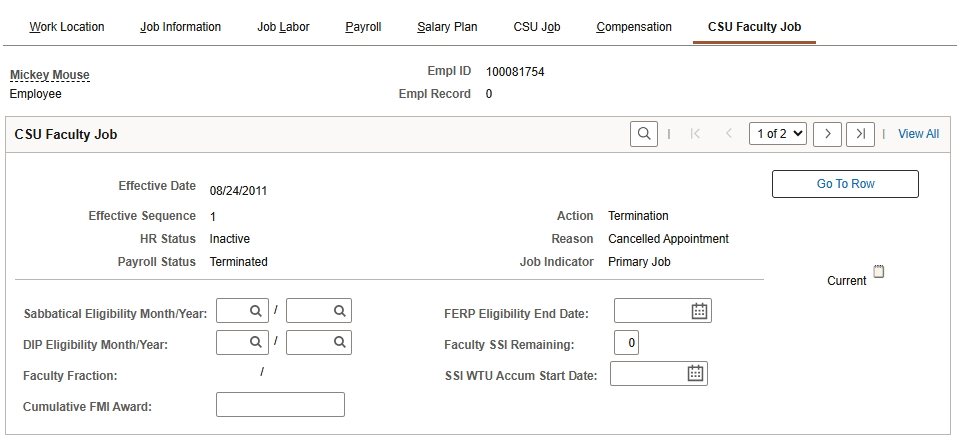Click the search magnifier icon in CSU Faculty Job header
The width and height of the screenshot is (957, 441).
(643, 134)
